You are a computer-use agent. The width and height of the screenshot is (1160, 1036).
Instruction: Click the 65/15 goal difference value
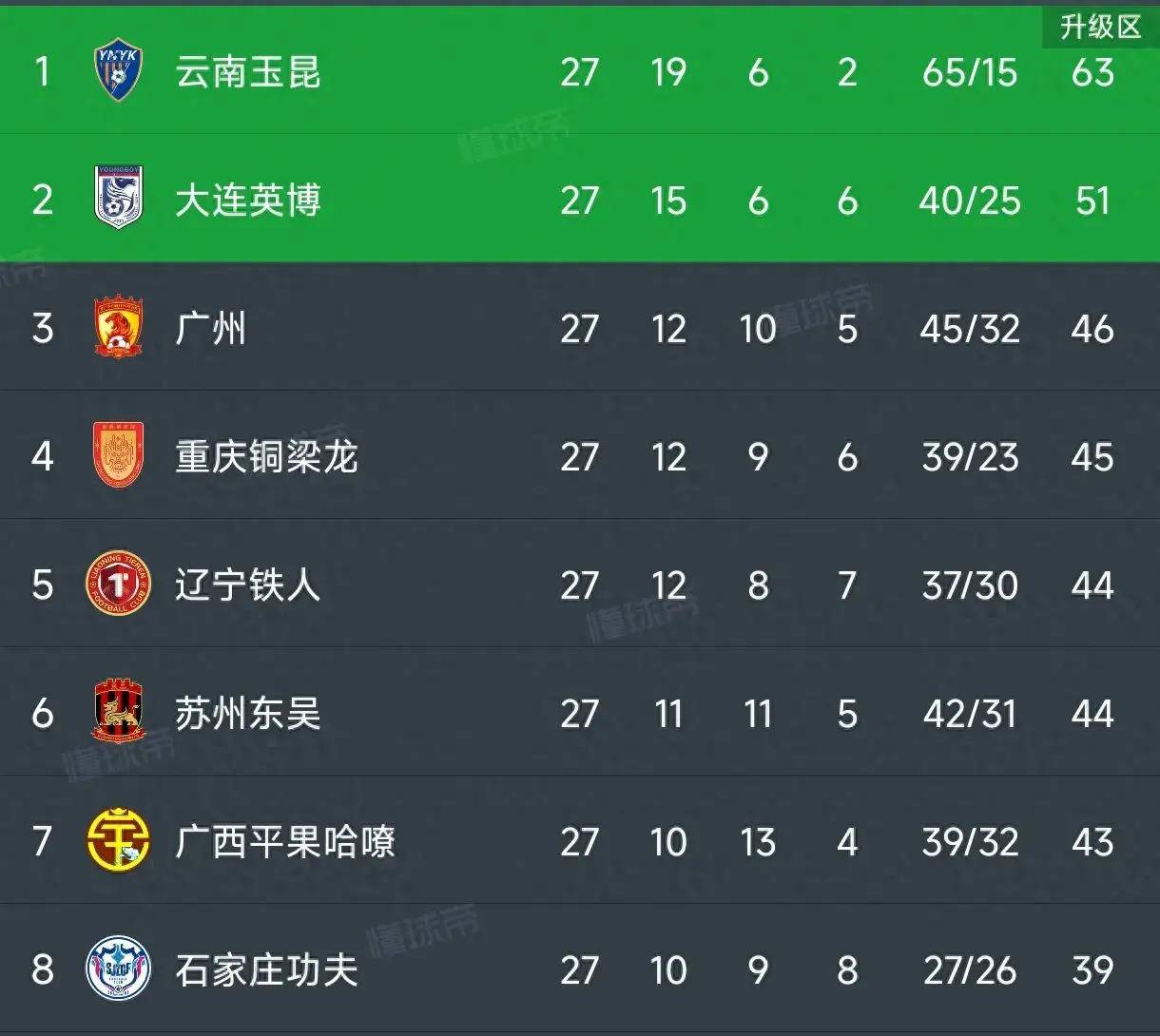(x=970, y=73)
